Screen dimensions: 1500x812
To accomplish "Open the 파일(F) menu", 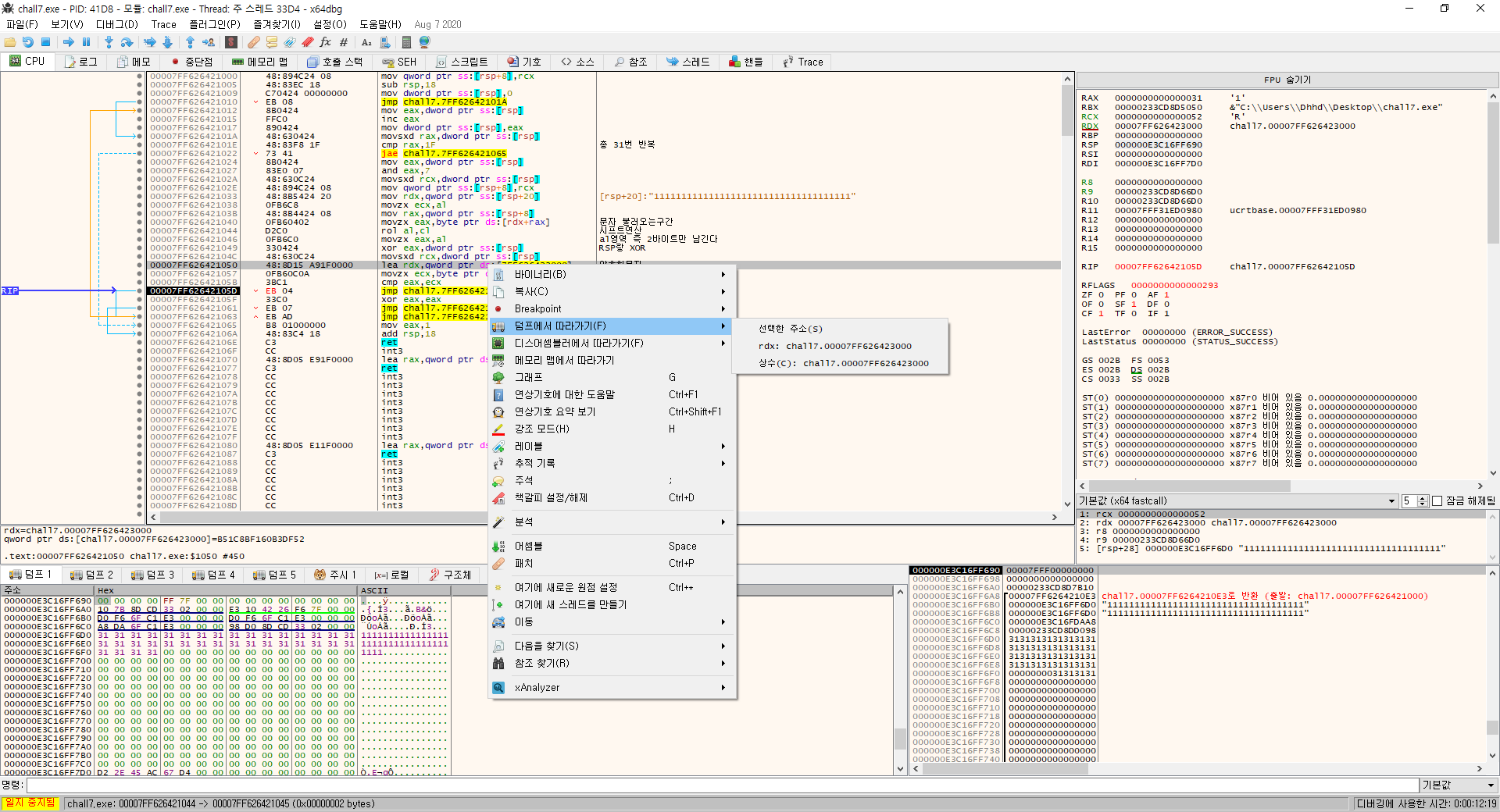I will pyautogui.click(x=22, y=24).
